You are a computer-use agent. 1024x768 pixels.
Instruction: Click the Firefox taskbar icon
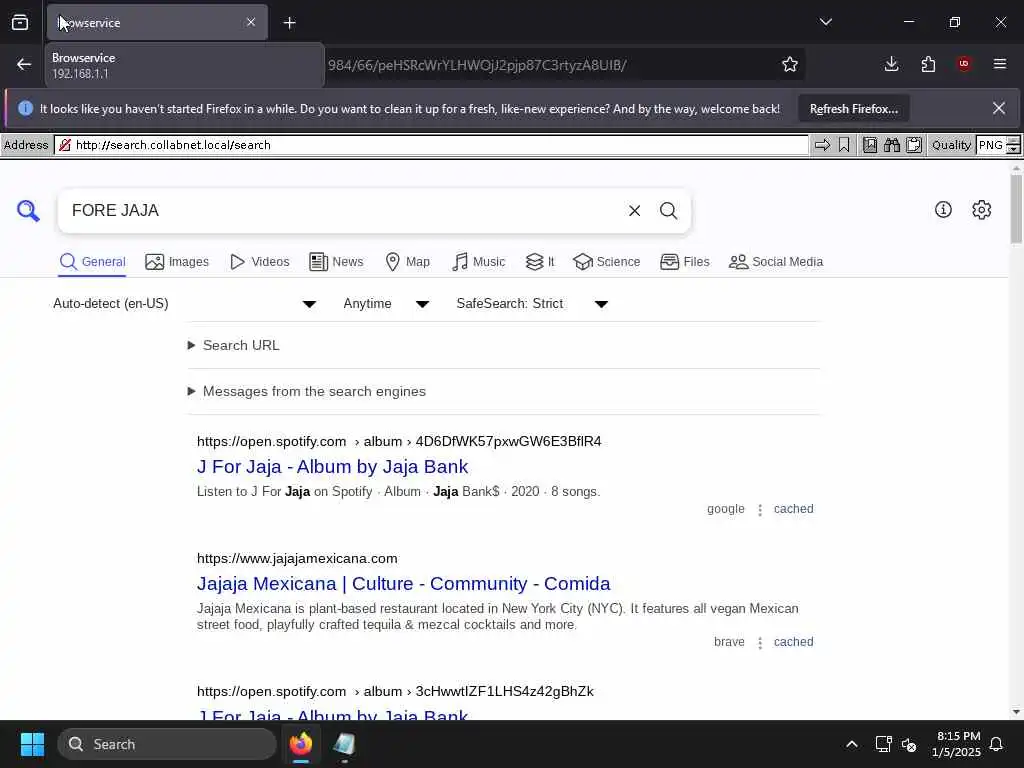pyautogui.click(x=300, y=744)
